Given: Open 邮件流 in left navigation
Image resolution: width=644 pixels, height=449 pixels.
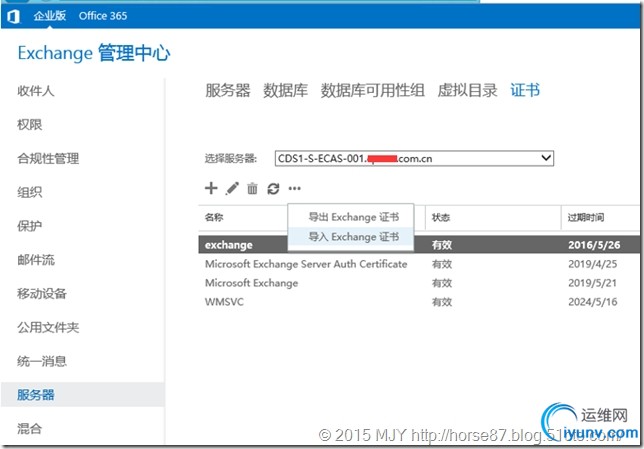Looking at the screenshot, I should [x=36, y=260].
